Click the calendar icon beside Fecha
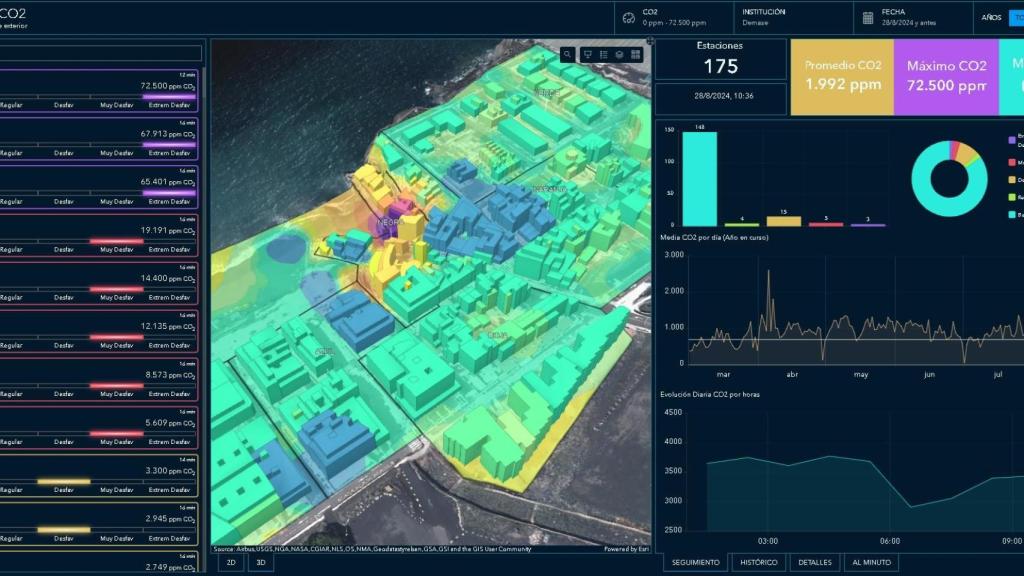Image resolution: width=1024 pixels, height=576 pixels. click(868, 16)
